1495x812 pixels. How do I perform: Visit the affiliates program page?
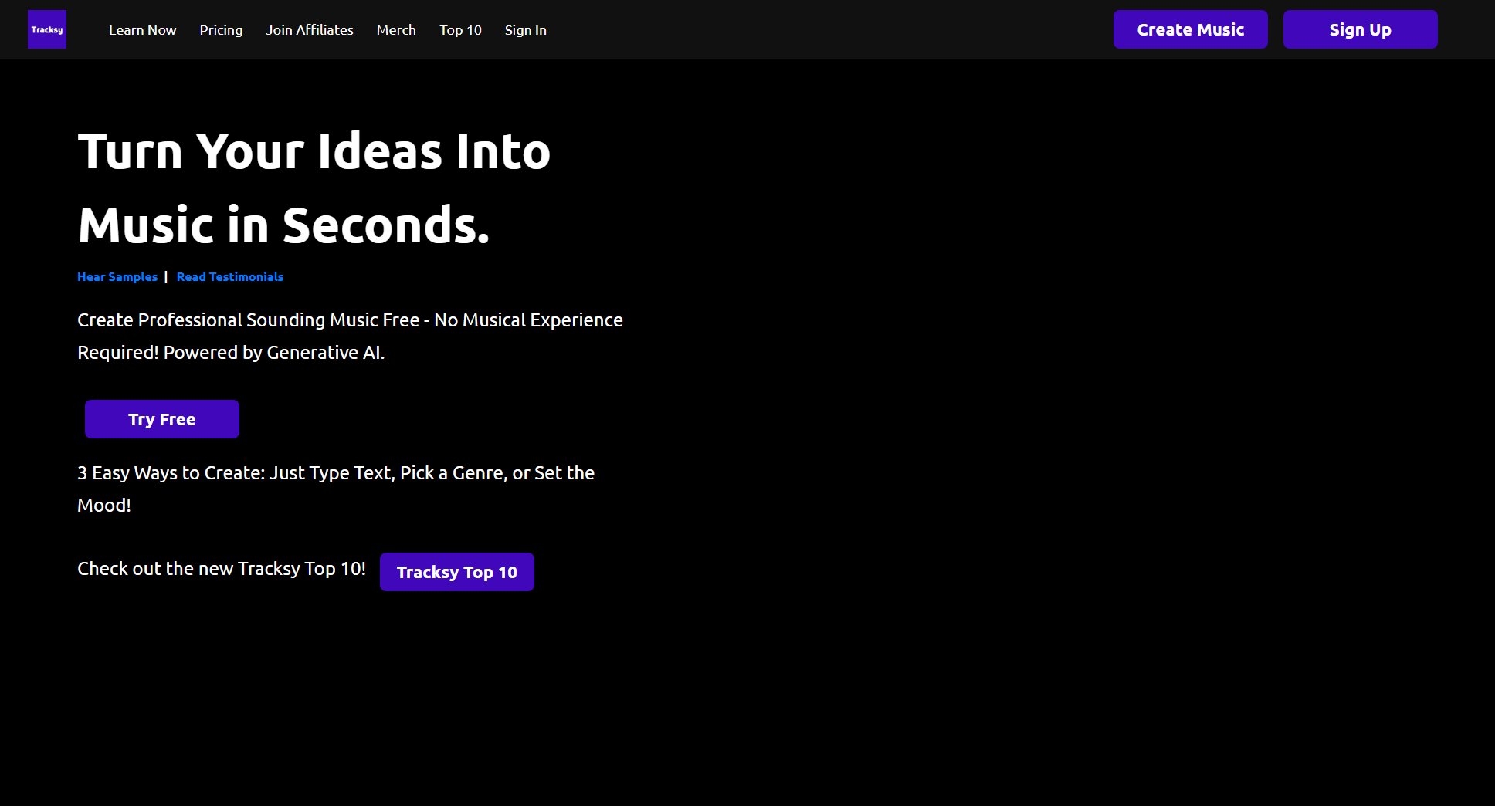point(309,29)
